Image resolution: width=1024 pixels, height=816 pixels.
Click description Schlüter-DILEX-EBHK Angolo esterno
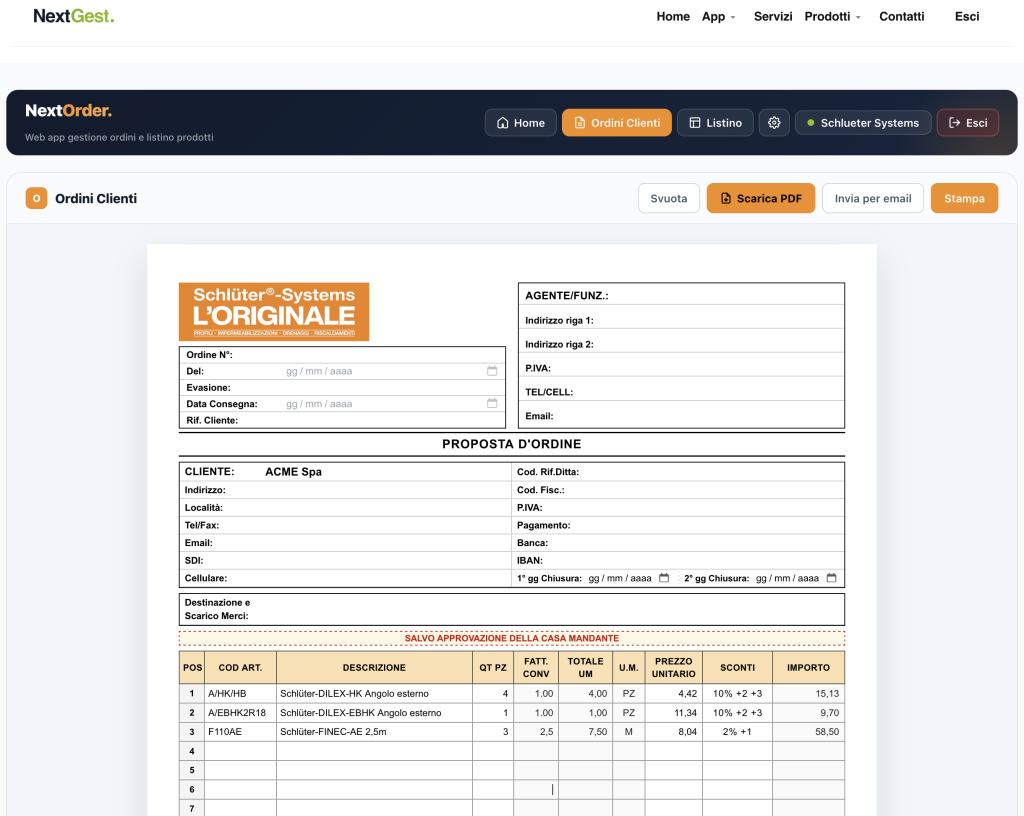pos(374,712)
